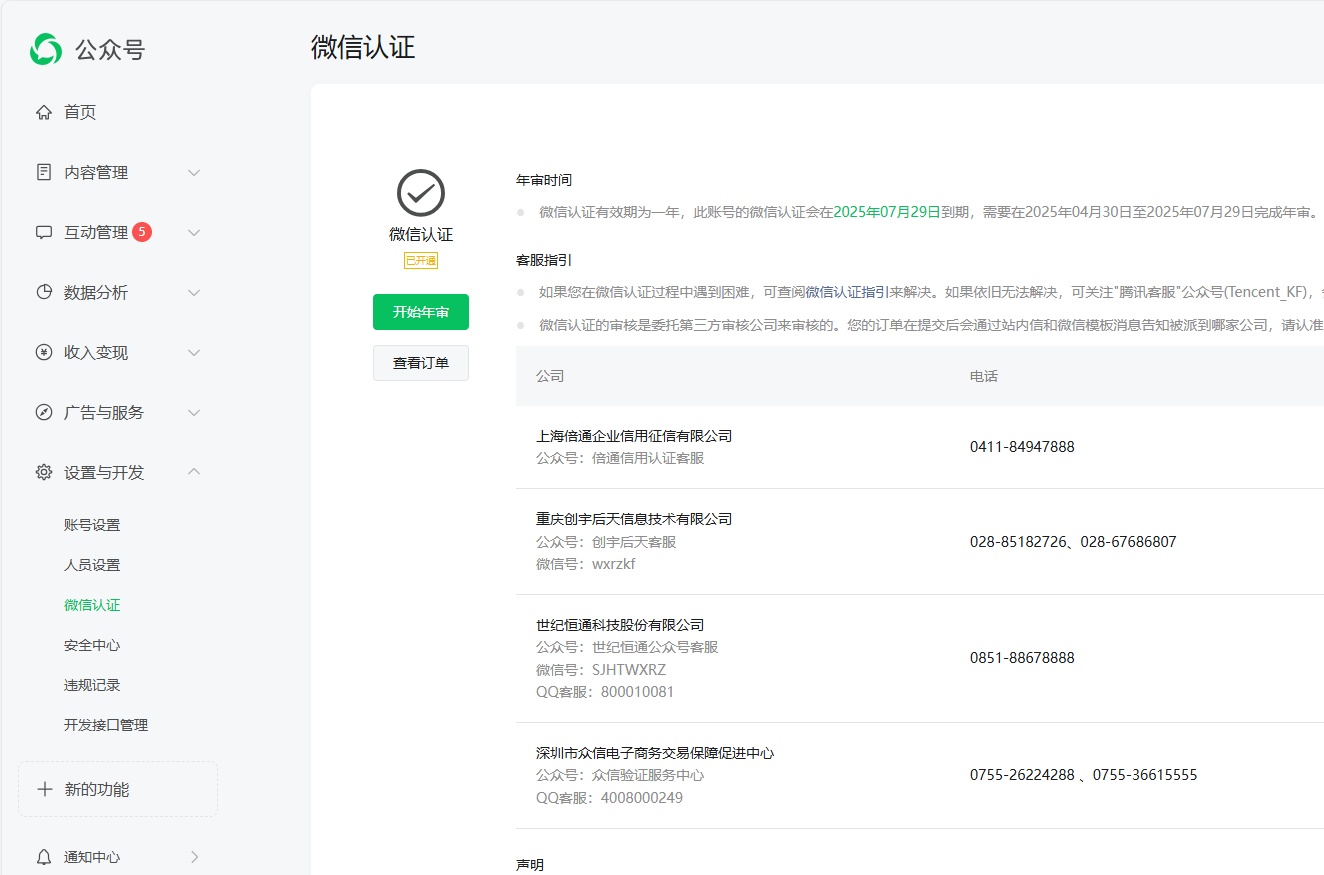Click the 微信认证 page title
The height and width of the screenshot is (875, 1324).
363,47
